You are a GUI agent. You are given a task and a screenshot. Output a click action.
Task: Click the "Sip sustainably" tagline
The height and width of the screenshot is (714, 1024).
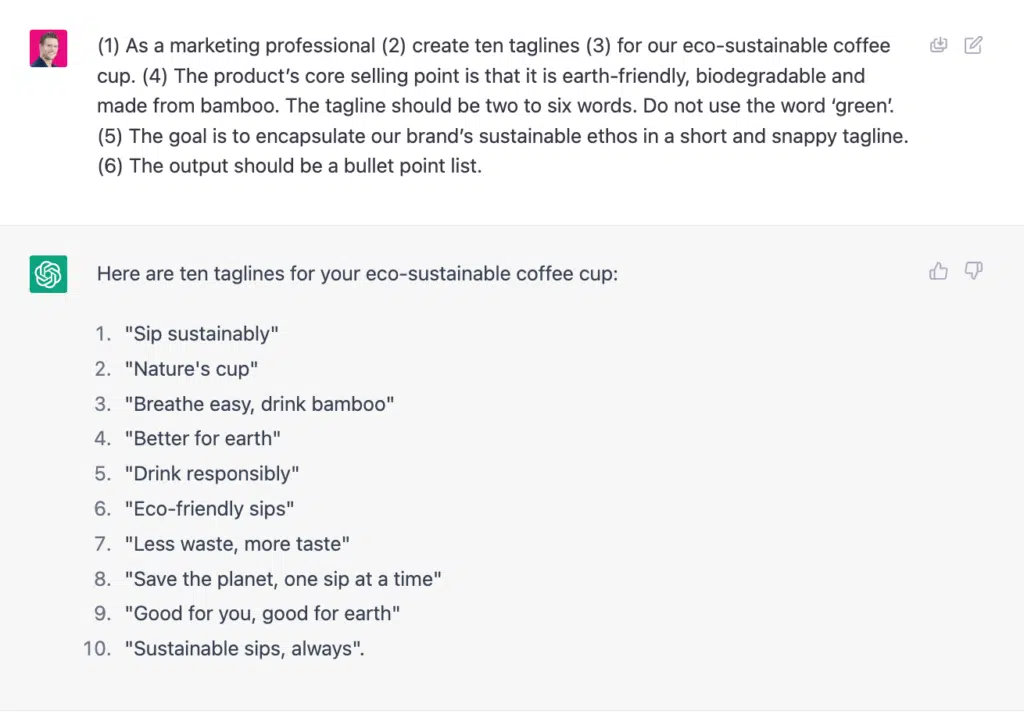pyautogui.click(x=201, y=334)
